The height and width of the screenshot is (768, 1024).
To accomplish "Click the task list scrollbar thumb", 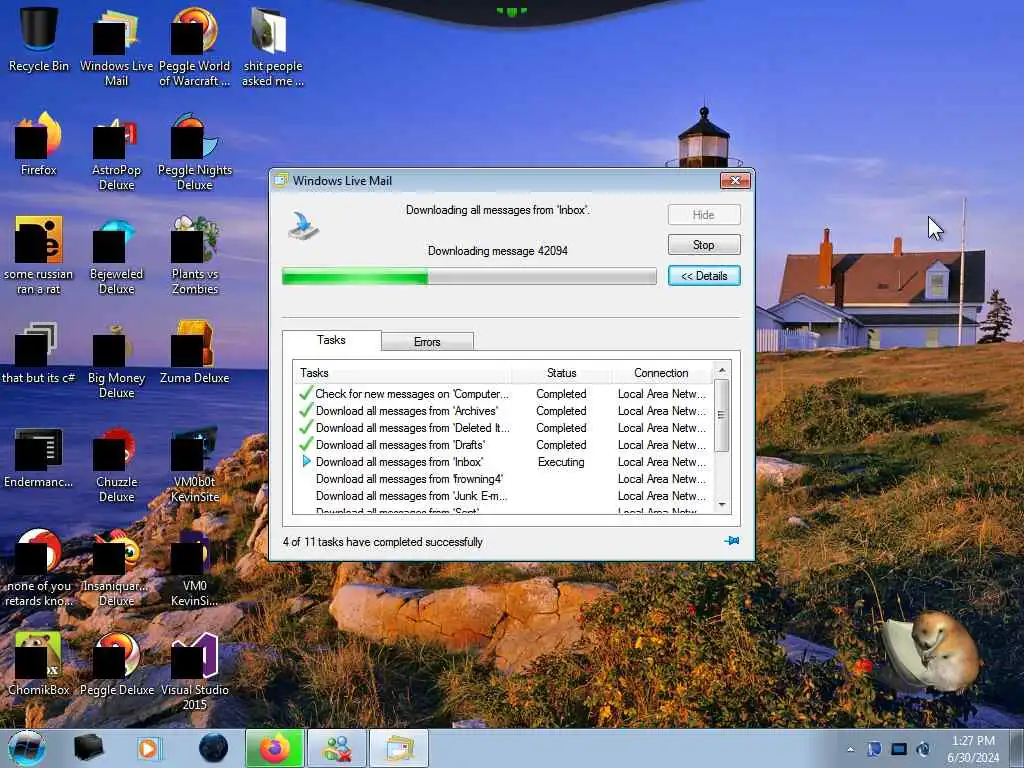I will 721,415.
